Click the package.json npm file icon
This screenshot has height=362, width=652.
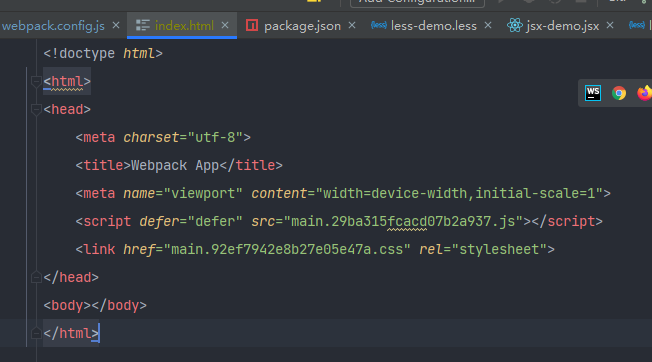click(x=252, y=25)
